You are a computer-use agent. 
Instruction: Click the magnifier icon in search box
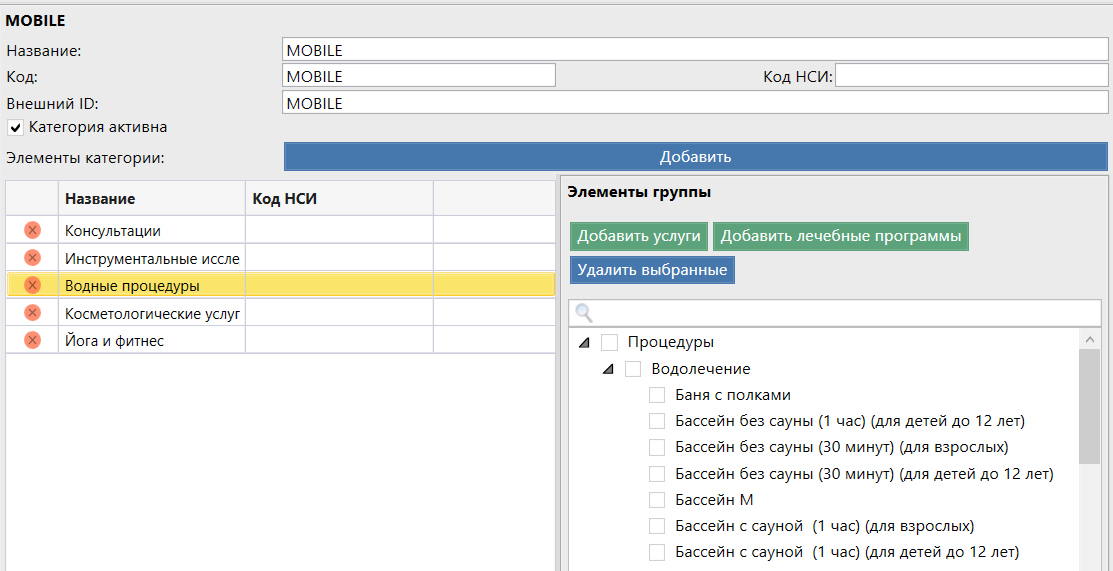point(584,313)
